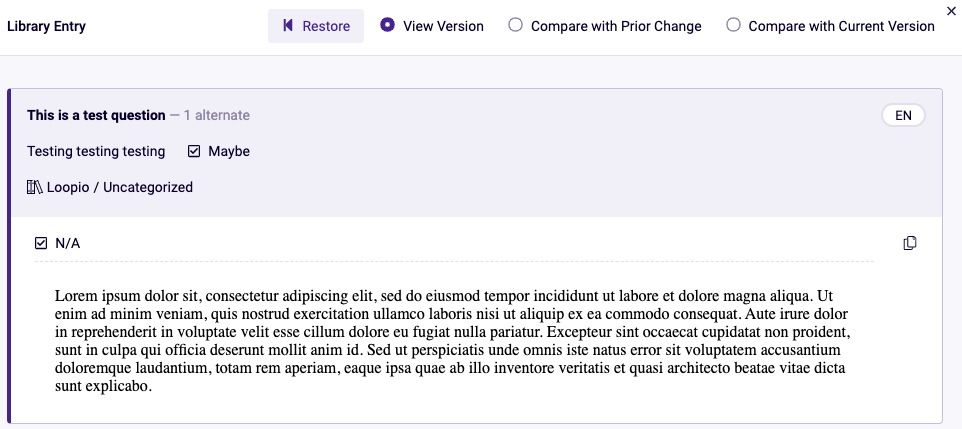This screenshot has height=429, width=962.
Task: Click the rewind icon inside Restore
Action: tap(288, 26)
